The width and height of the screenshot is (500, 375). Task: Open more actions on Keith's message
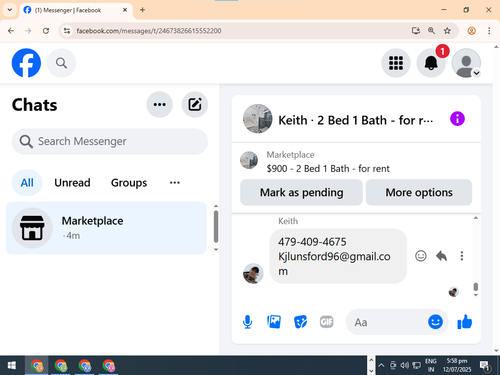tap(462, 256)
